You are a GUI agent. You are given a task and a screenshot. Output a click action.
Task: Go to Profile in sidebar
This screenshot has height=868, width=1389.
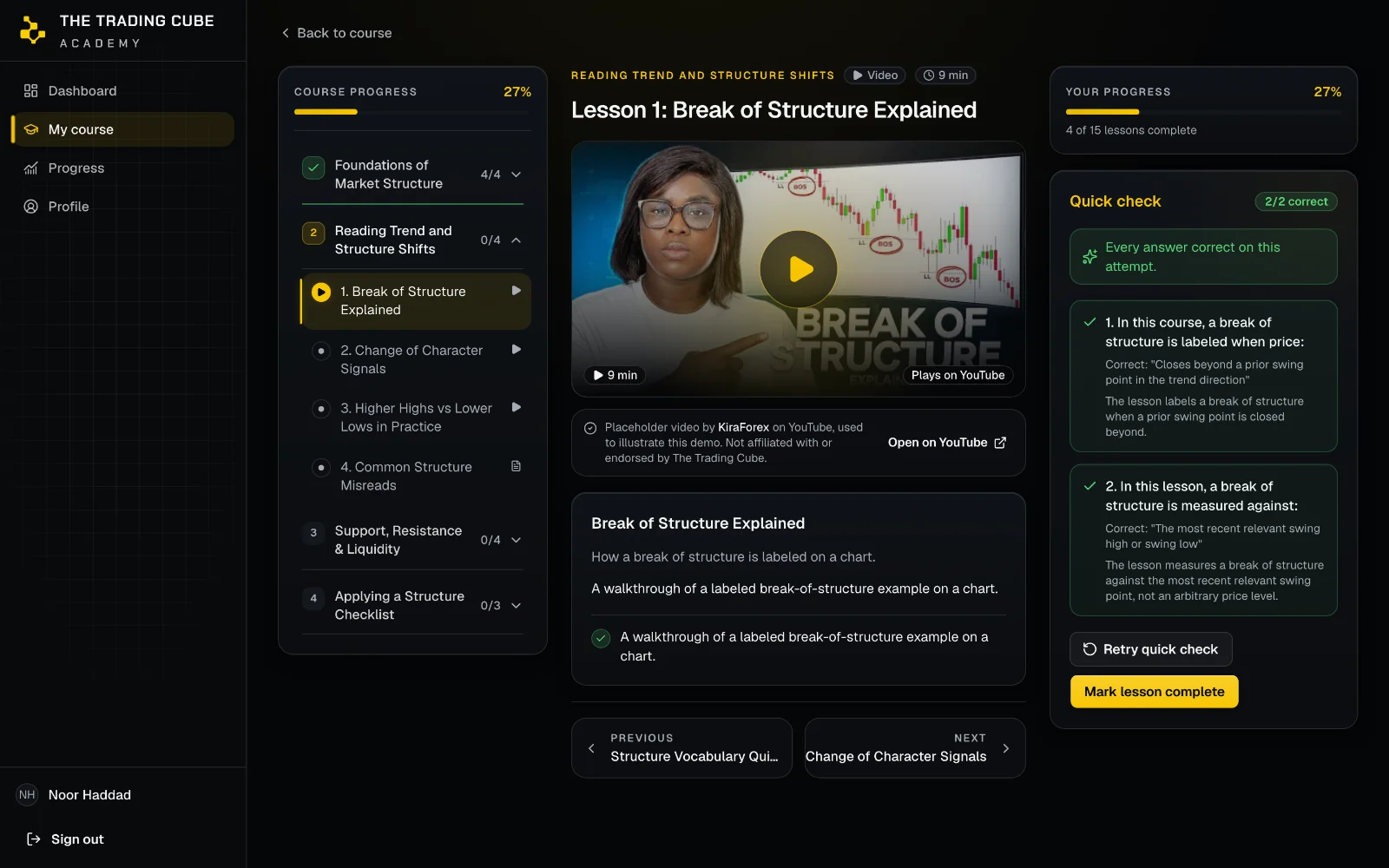point(122,207)
